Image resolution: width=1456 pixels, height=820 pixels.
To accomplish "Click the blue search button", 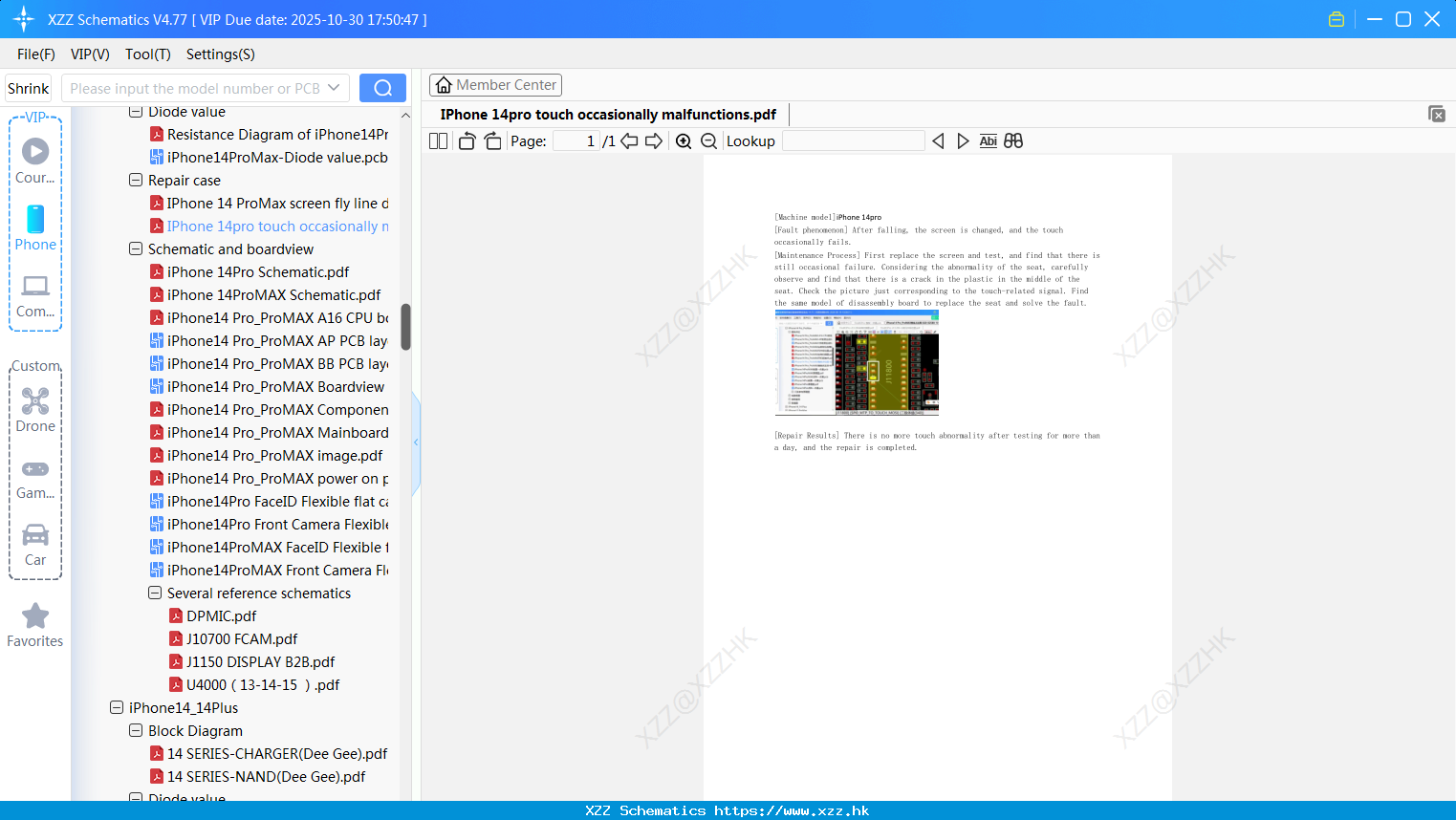I will point(382,88).
